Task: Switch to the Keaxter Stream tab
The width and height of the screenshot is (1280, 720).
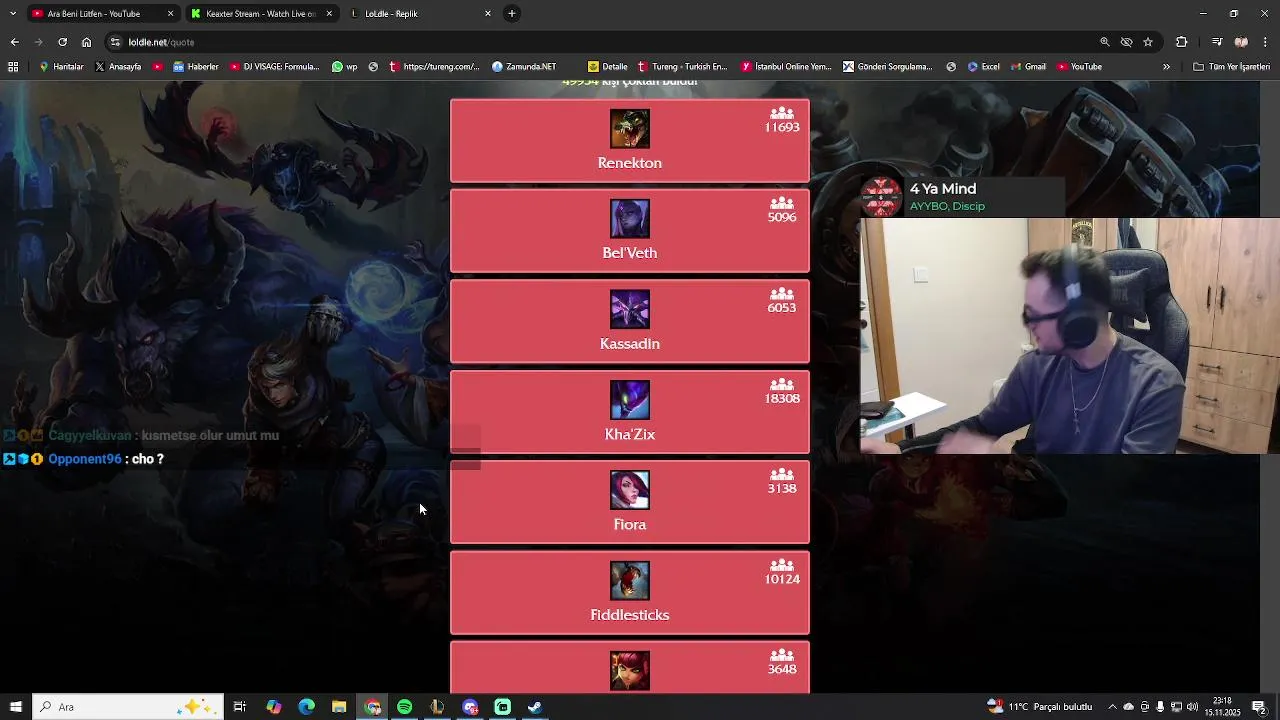Action: pyautogui.click(x=262, y=13)
